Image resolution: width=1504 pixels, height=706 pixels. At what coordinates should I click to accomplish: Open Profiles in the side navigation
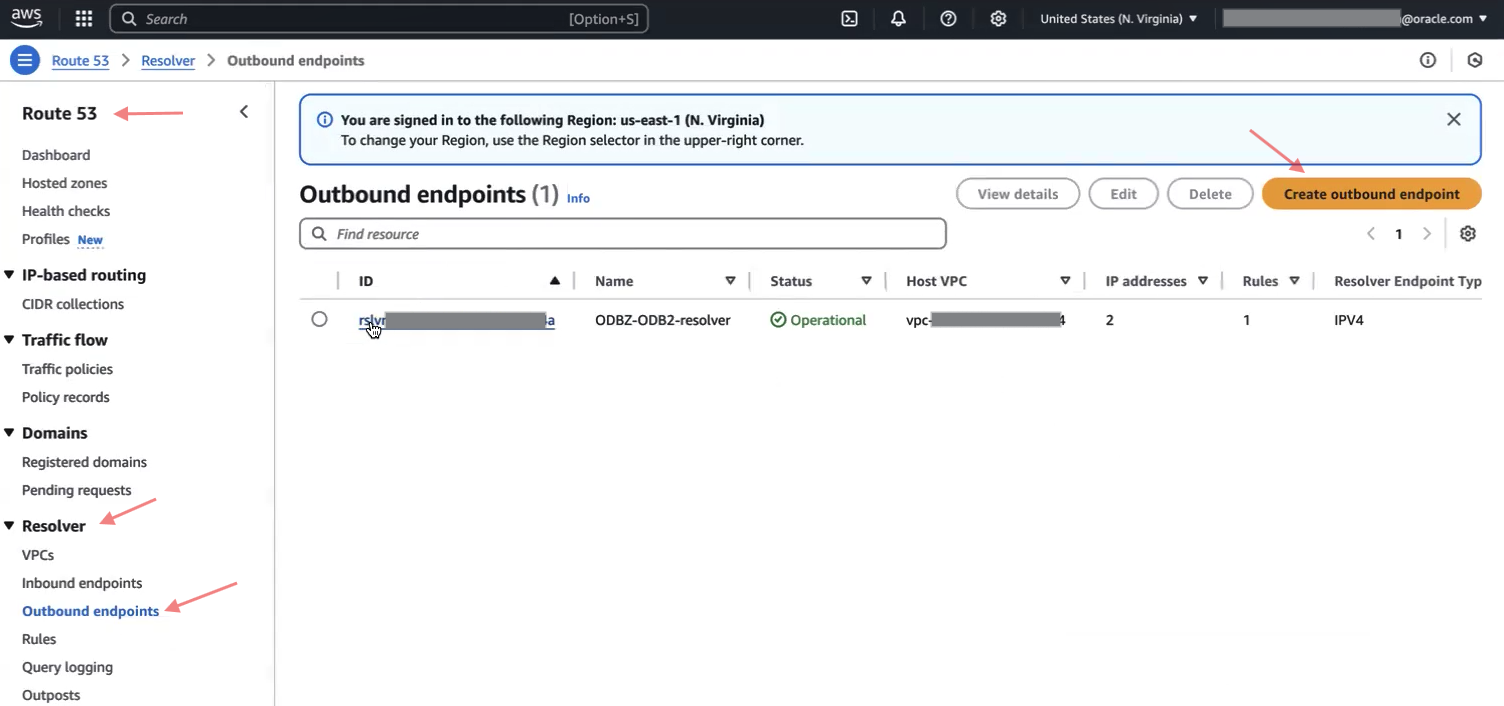46,239
